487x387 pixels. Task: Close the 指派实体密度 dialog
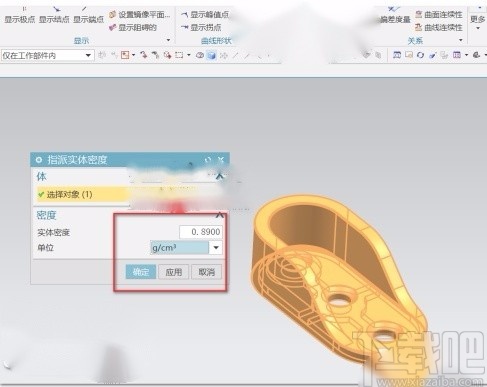[220, 160]
